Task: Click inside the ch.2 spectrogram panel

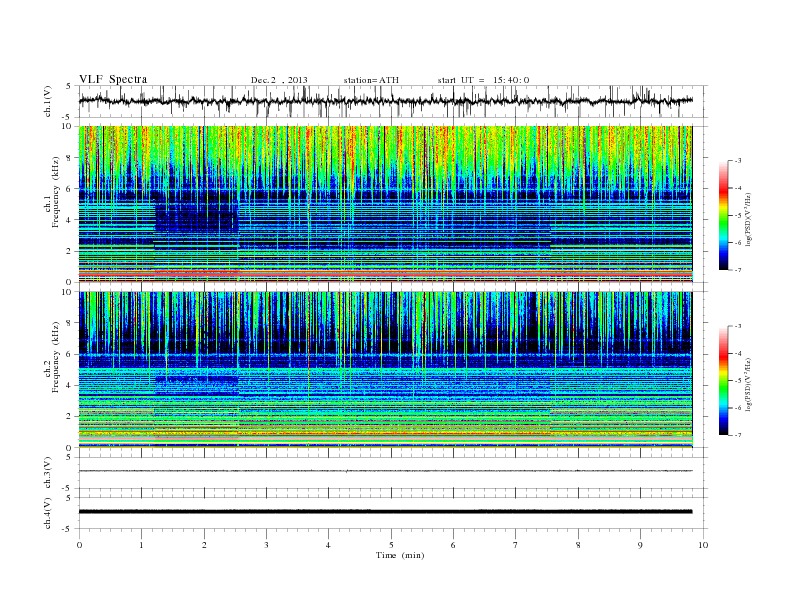Action: click(x=385, y=369)
